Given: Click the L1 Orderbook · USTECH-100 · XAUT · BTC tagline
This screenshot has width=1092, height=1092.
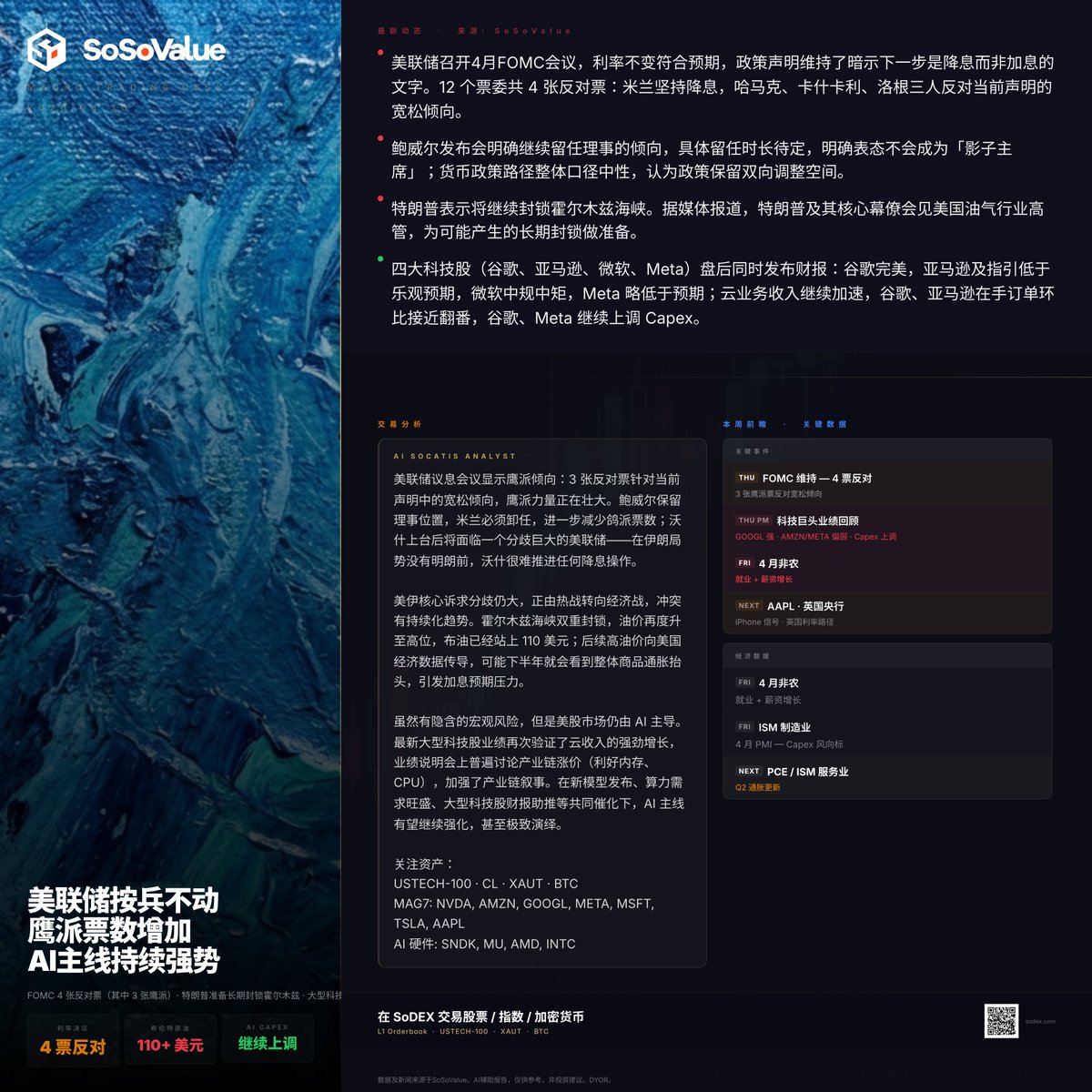Looking at the screenshot, I should tap(463, 1032).
